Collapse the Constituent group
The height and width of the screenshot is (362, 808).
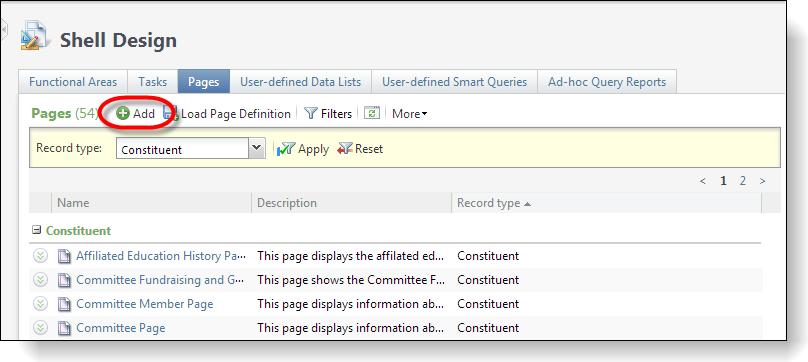(37, 230)
